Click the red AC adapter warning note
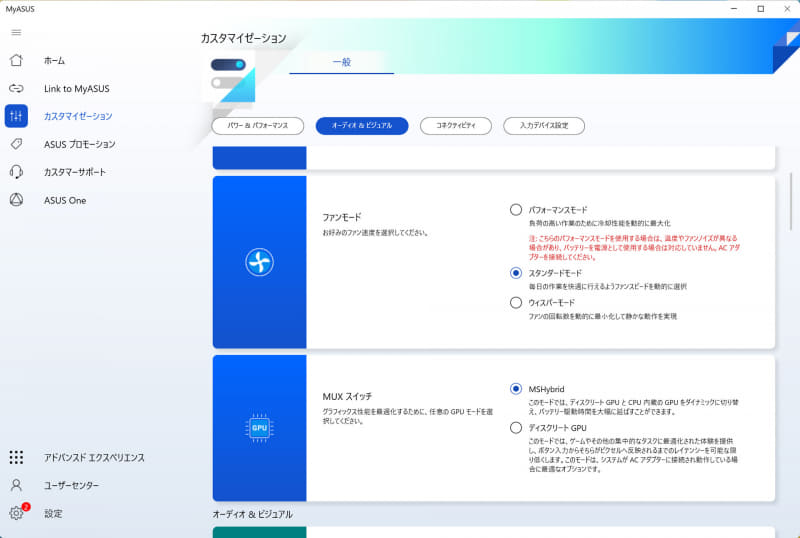The width and height of the screenshot is (800, 538). point(634,248)
